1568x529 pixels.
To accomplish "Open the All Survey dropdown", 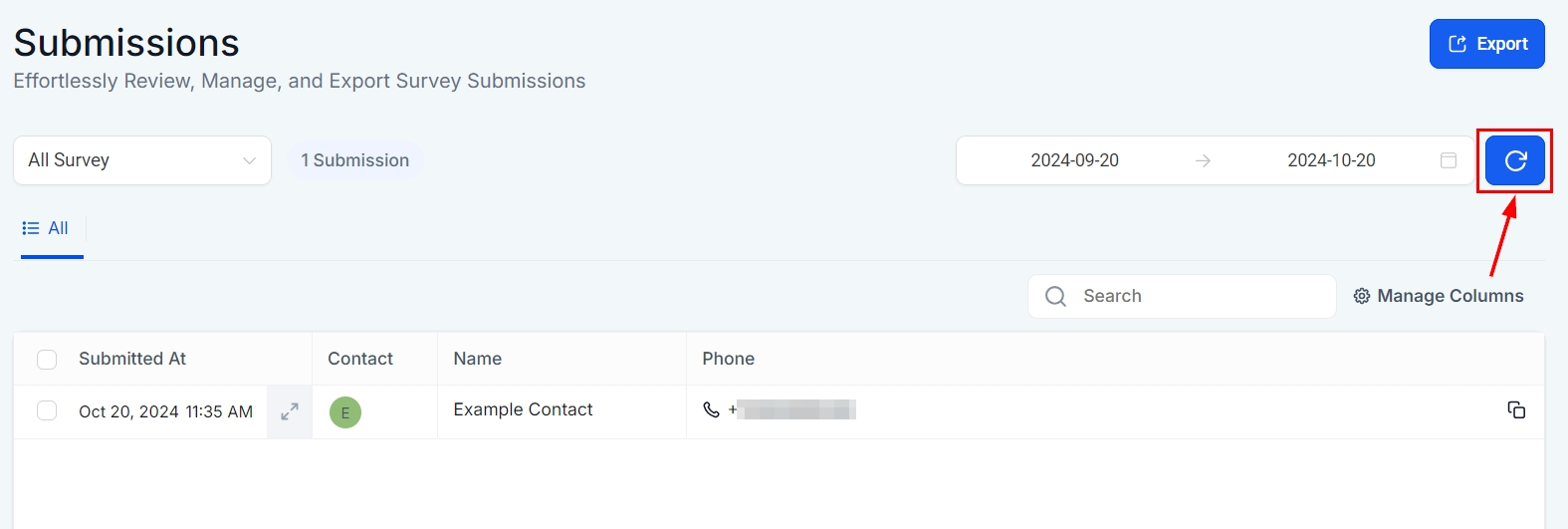I will [x=142, y=160].
